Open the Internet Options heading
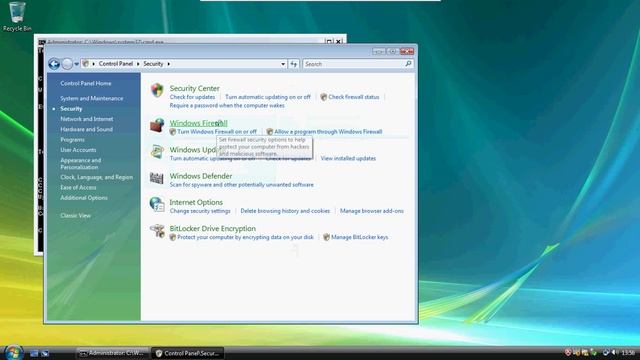 tap(196, 202)
